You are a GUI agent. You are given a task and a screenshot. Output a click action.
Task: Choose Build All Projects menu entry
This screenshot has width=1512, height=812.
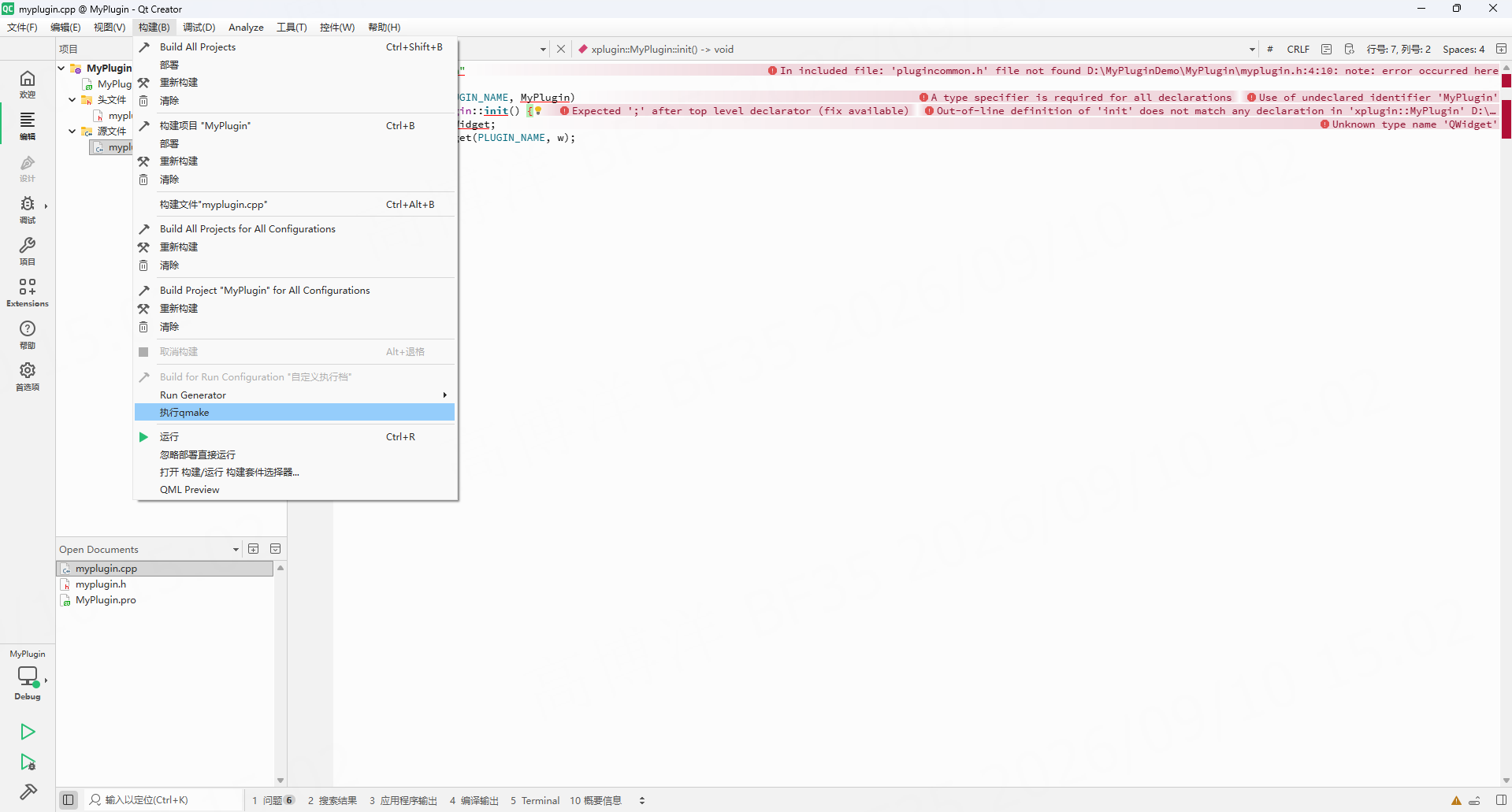pos(295,47)
